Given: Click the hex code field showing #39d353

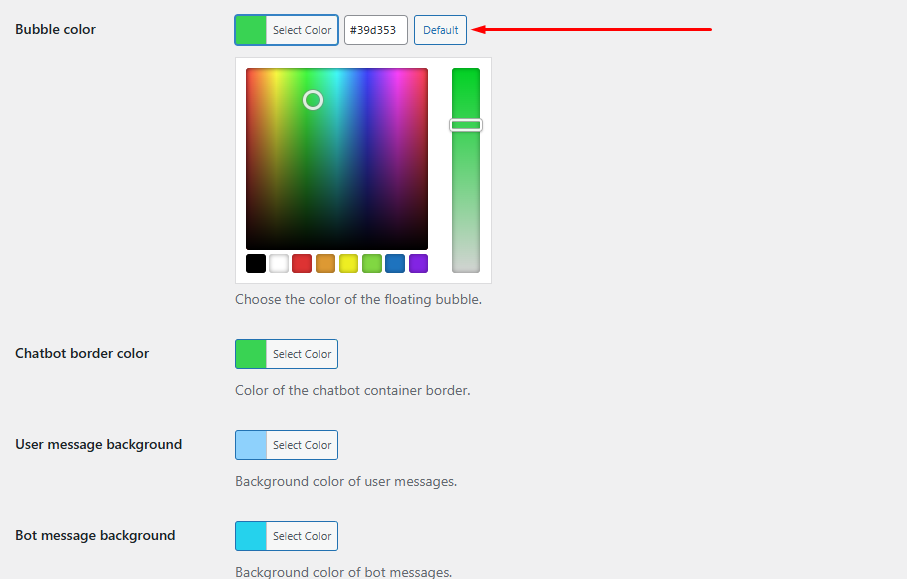Looking at the screenshot, I should click(375, 29).
